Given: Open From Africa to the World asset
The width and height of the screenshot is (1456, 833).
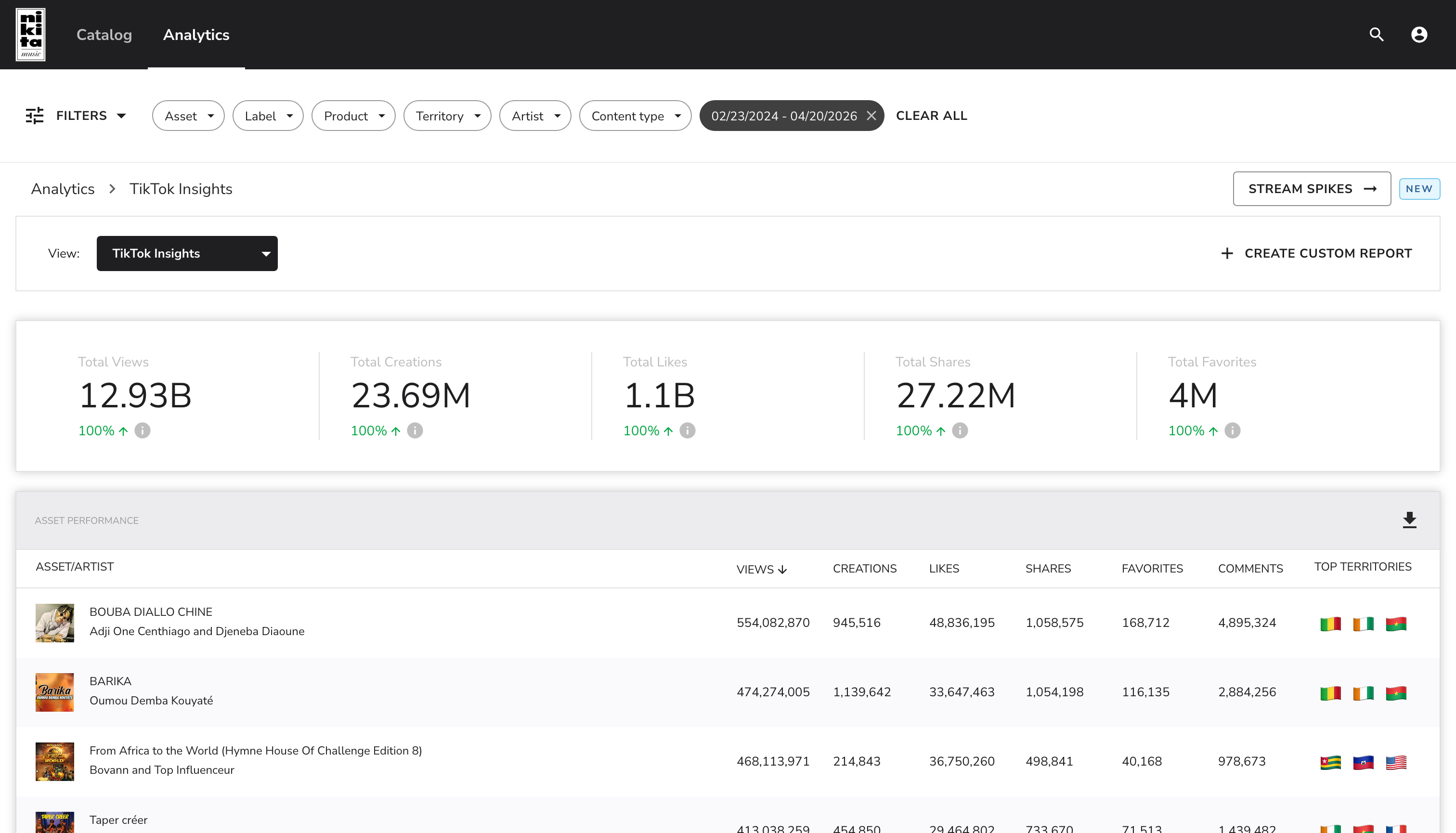Looking at the screenshot, I should [256, 750].
